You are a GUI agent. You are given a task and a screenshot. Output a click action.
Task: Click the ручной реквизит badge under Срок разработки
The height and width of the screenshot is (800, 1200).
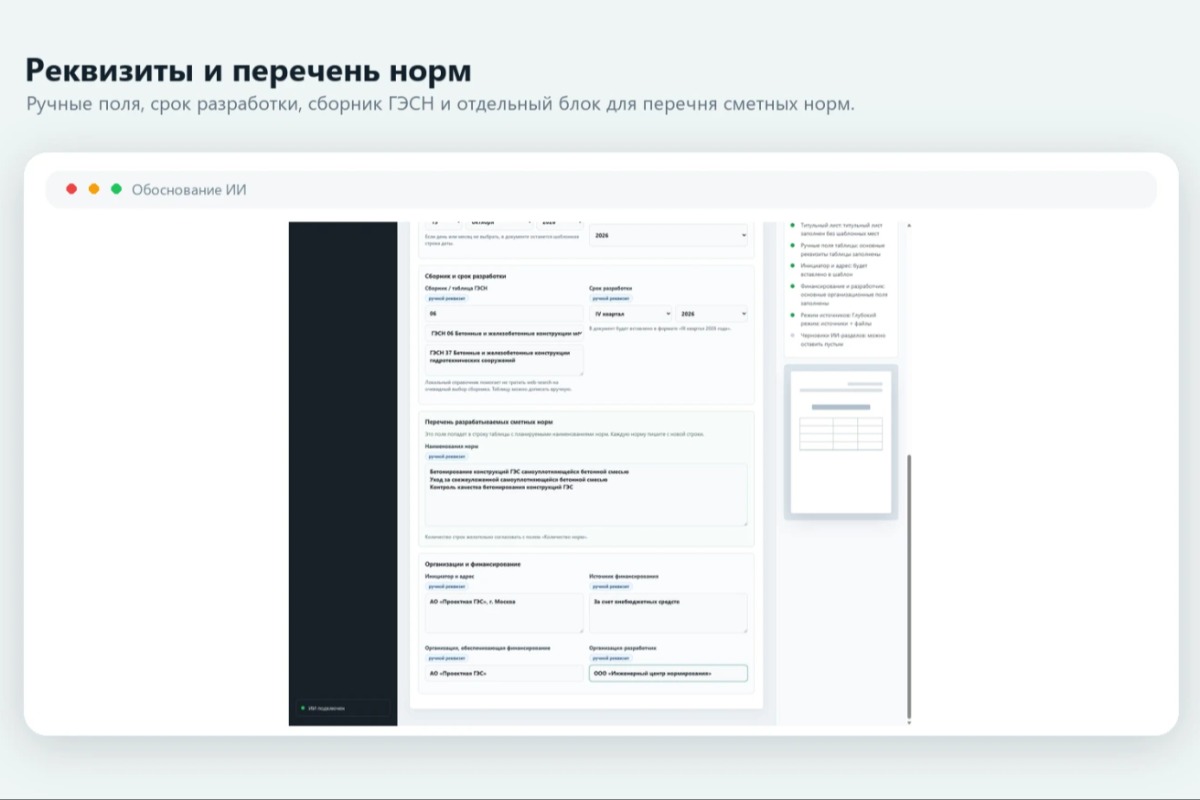(611, 298)
